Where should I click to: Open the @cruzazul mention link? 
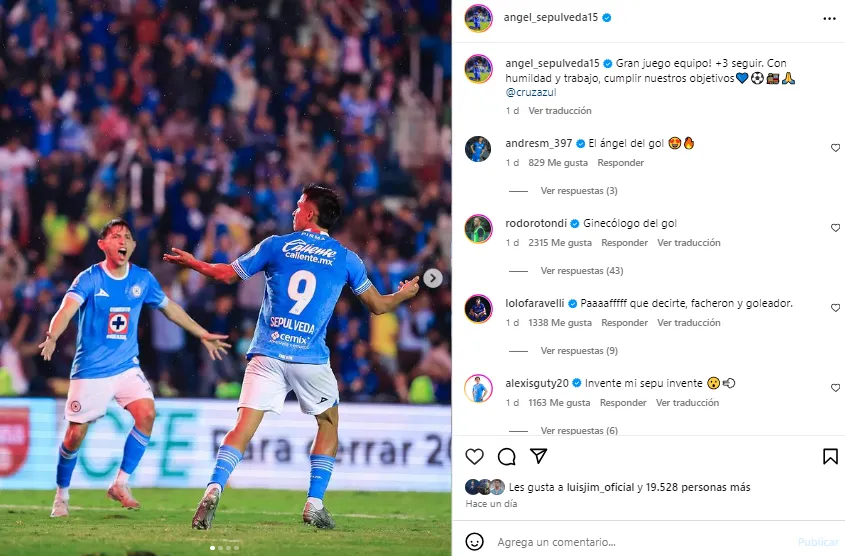click(531, 93)
